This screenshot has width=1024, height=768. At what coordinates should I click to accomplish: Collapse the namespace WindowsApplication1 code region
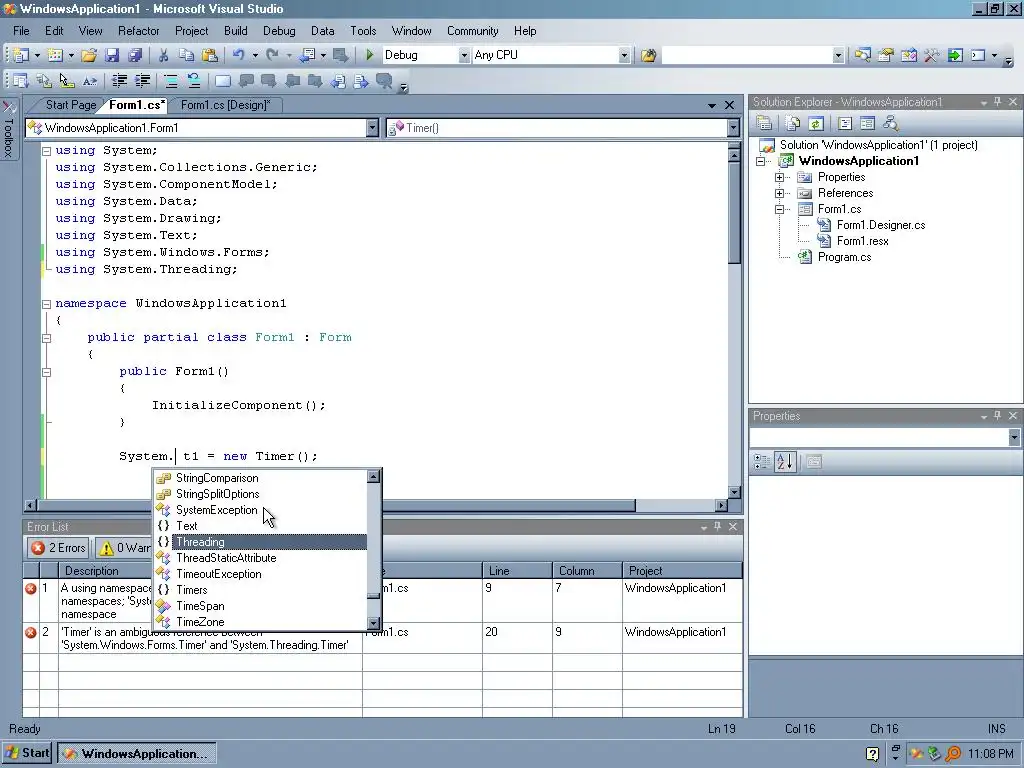click(x=46, y=304)
